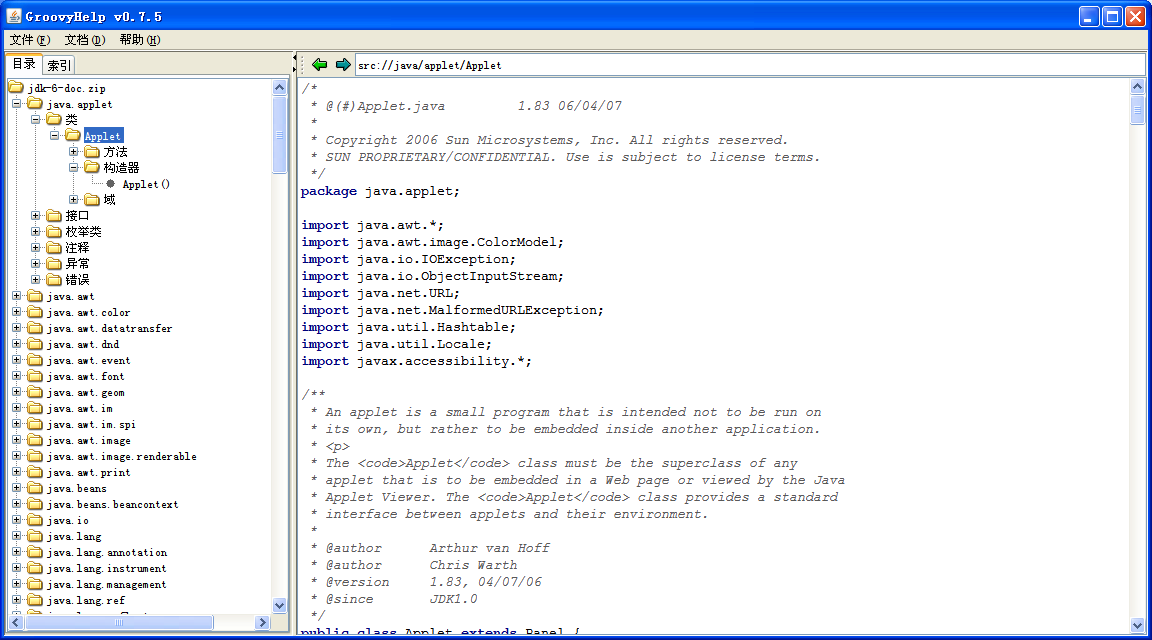The image size is (1152, 640).
Task: Click the java.lang folder icon
Action: click(35, 536)
